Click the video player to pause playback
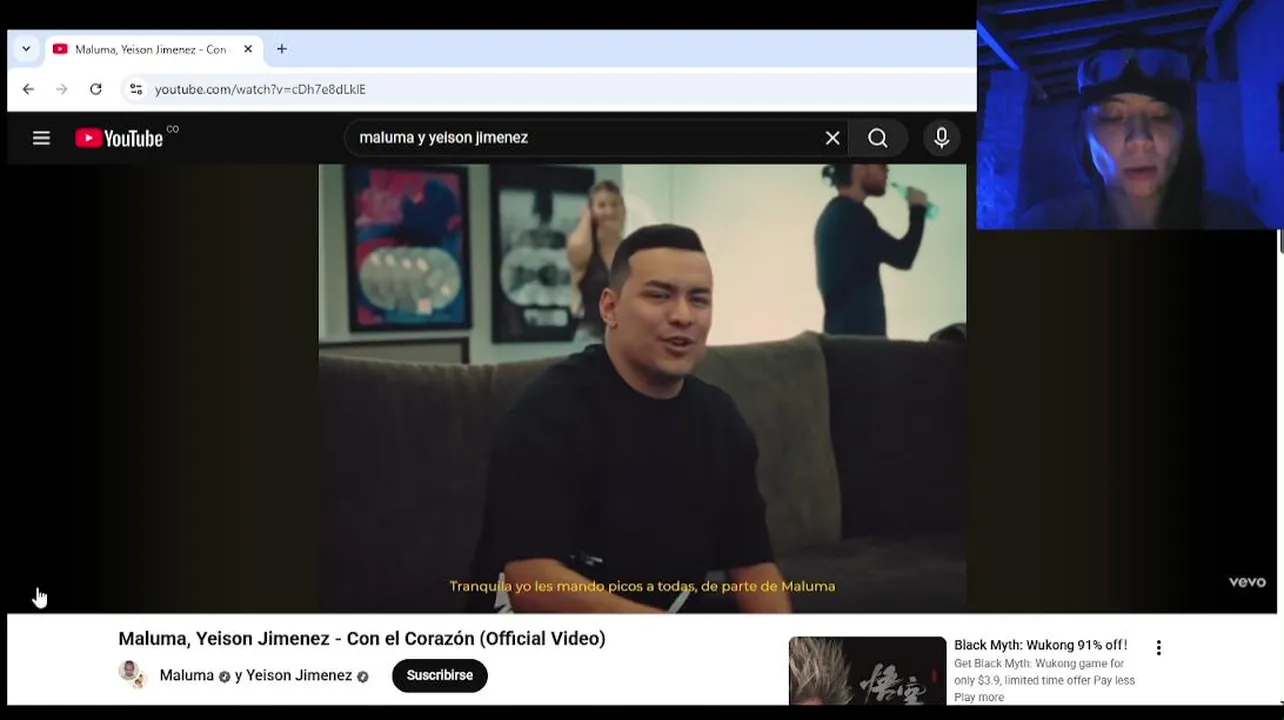The image size is (1284, 720). point(642,388)
